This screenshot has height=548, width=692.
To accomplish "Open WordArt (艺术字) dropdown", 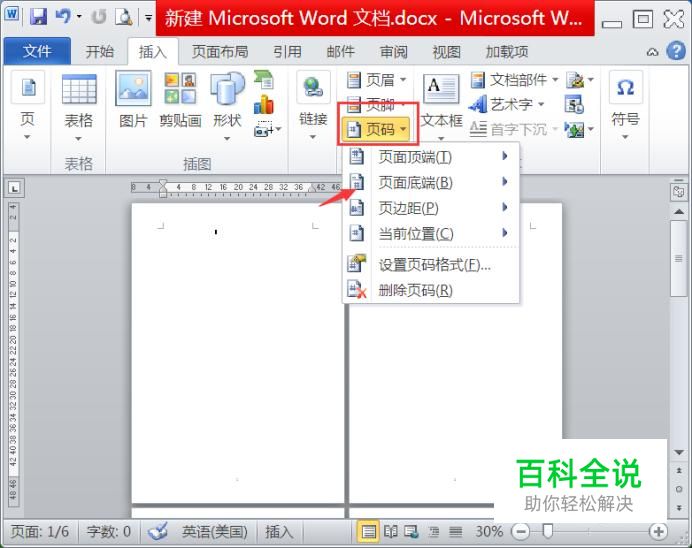I will coord(507,105).
